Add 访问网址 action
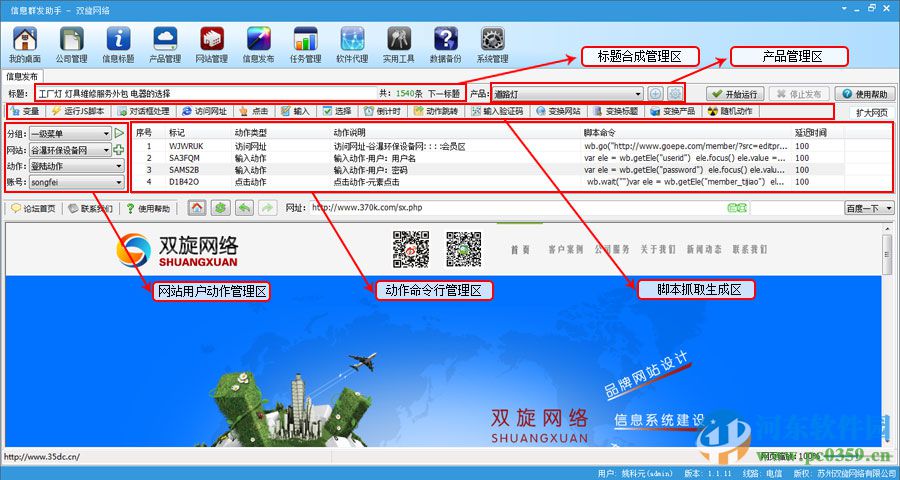The height and width of the screenshot is (480, 900). [x=204, y=111]
